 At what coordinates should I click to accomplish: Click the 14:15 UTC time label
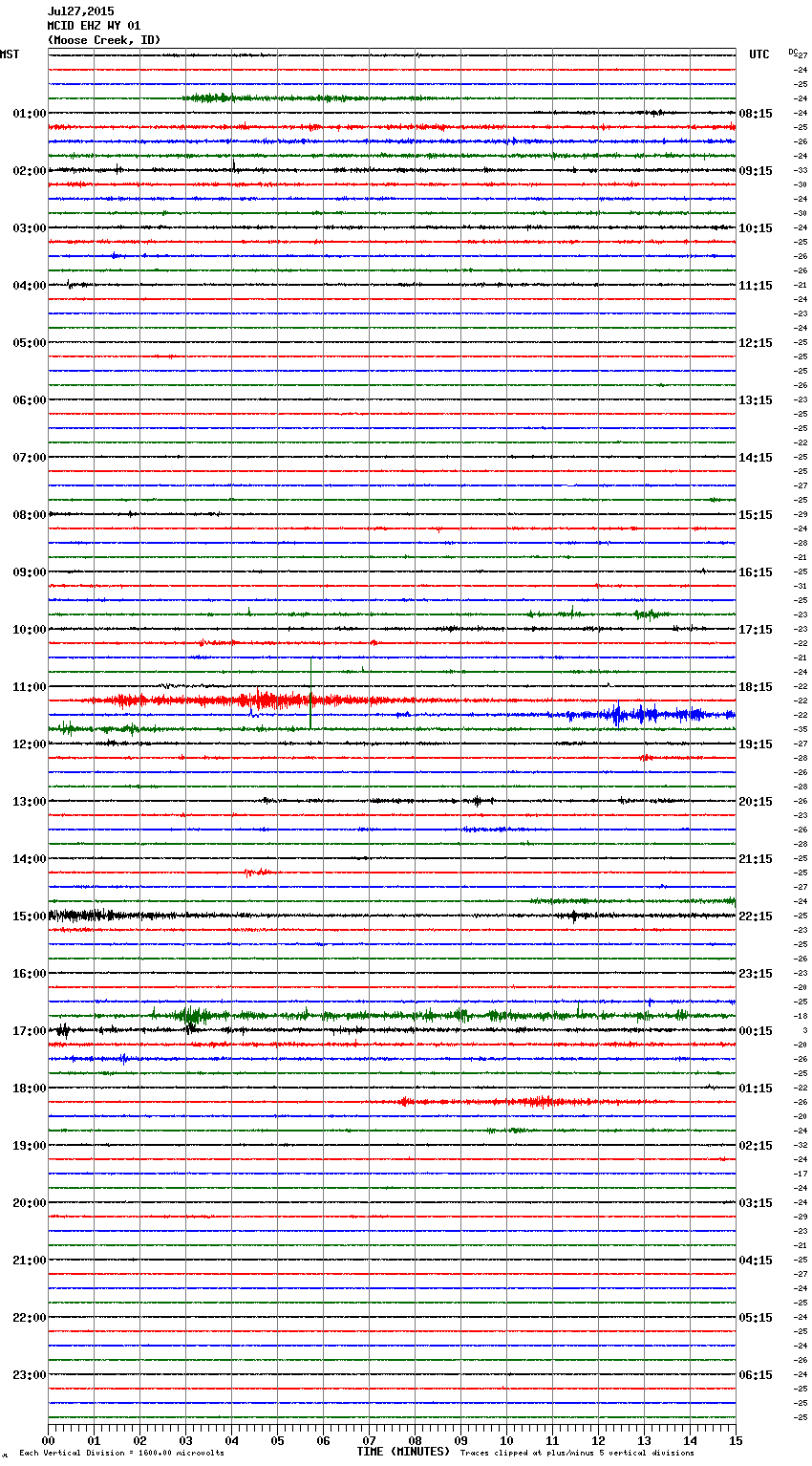pos(756,458)
